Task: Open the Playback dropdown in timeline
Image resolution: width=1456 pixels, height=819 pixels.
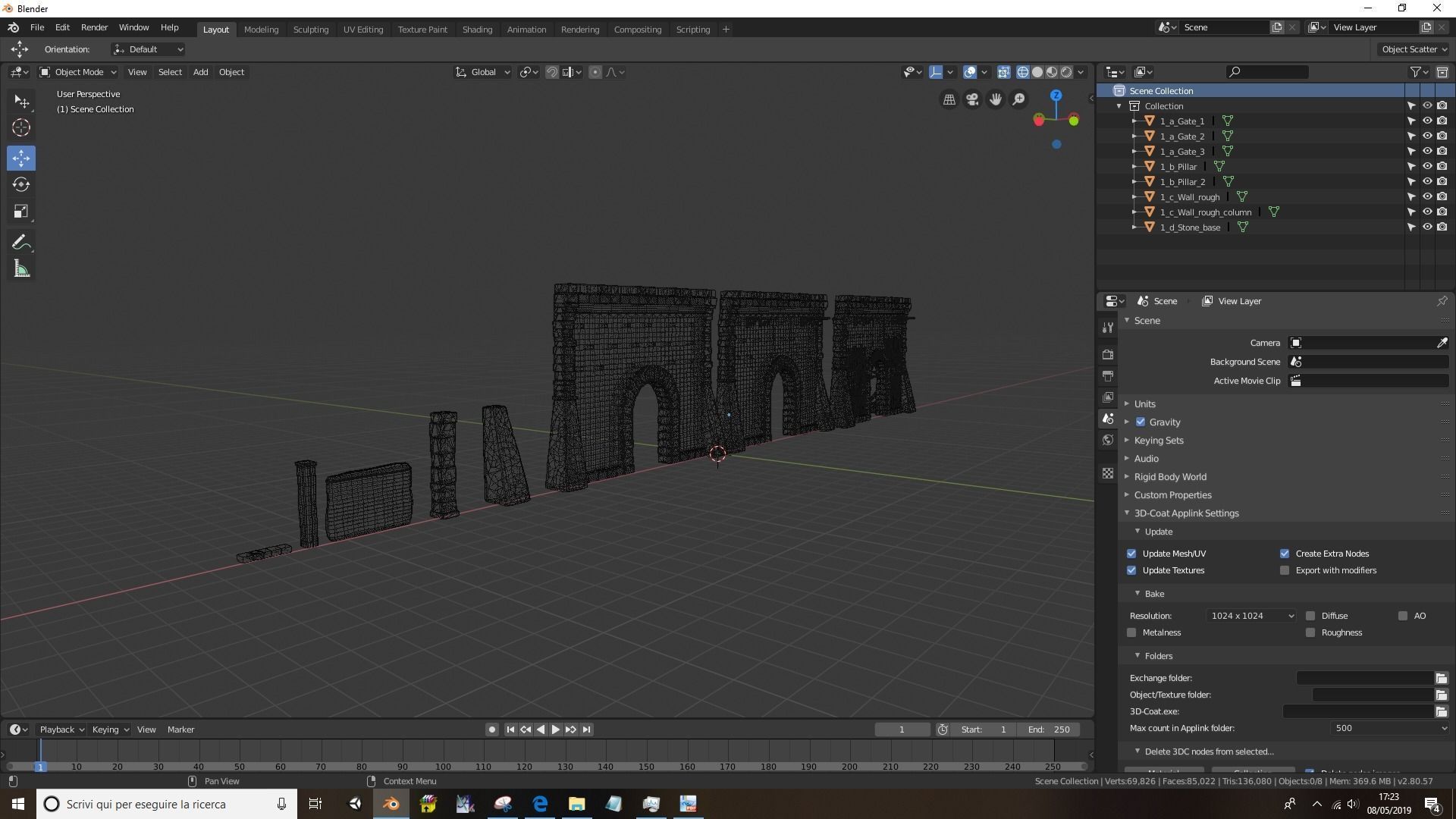Action: (61, 730)
